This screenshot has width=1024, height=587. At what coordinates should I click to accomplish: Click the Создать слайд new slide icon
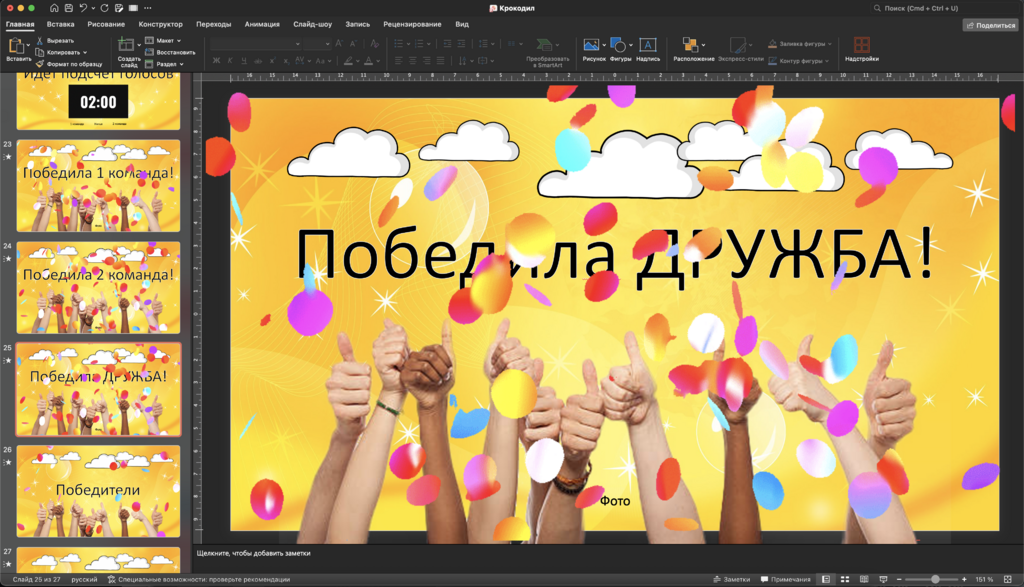(x=126, y=45)
